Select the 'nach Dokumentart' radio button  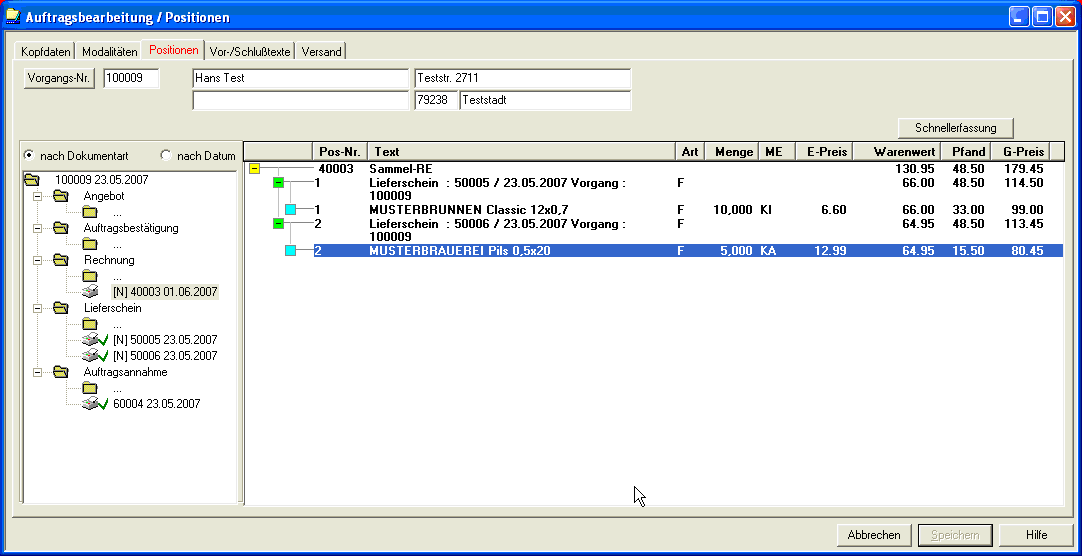click(x=29, y=155)
